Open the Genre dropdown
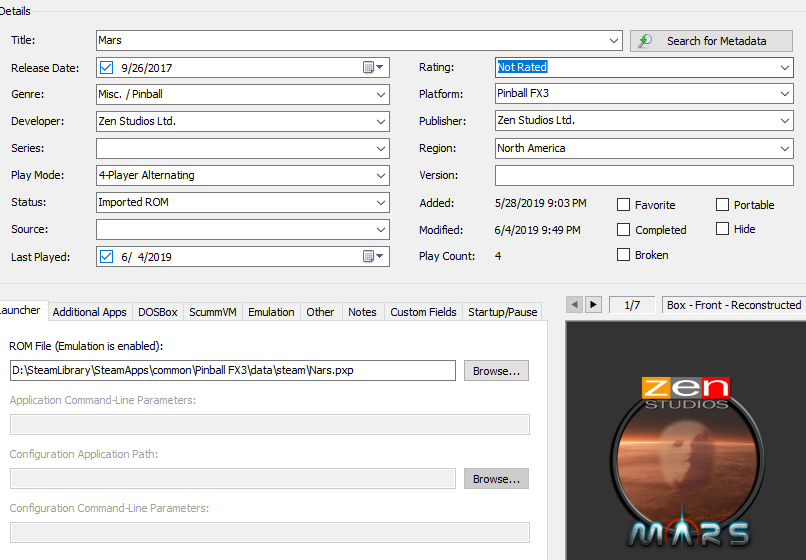The height and width of the screenshot is (560, 806). [381, 95]
